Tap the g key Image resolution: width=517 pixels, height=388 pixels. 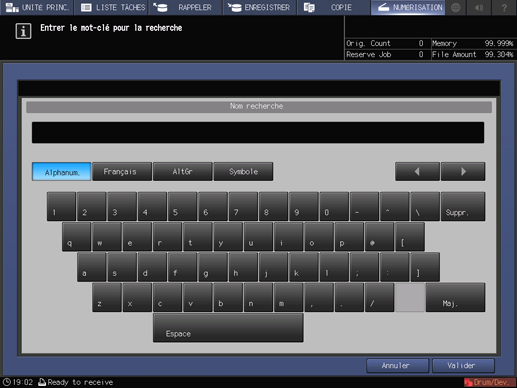[x=213, y=267]
